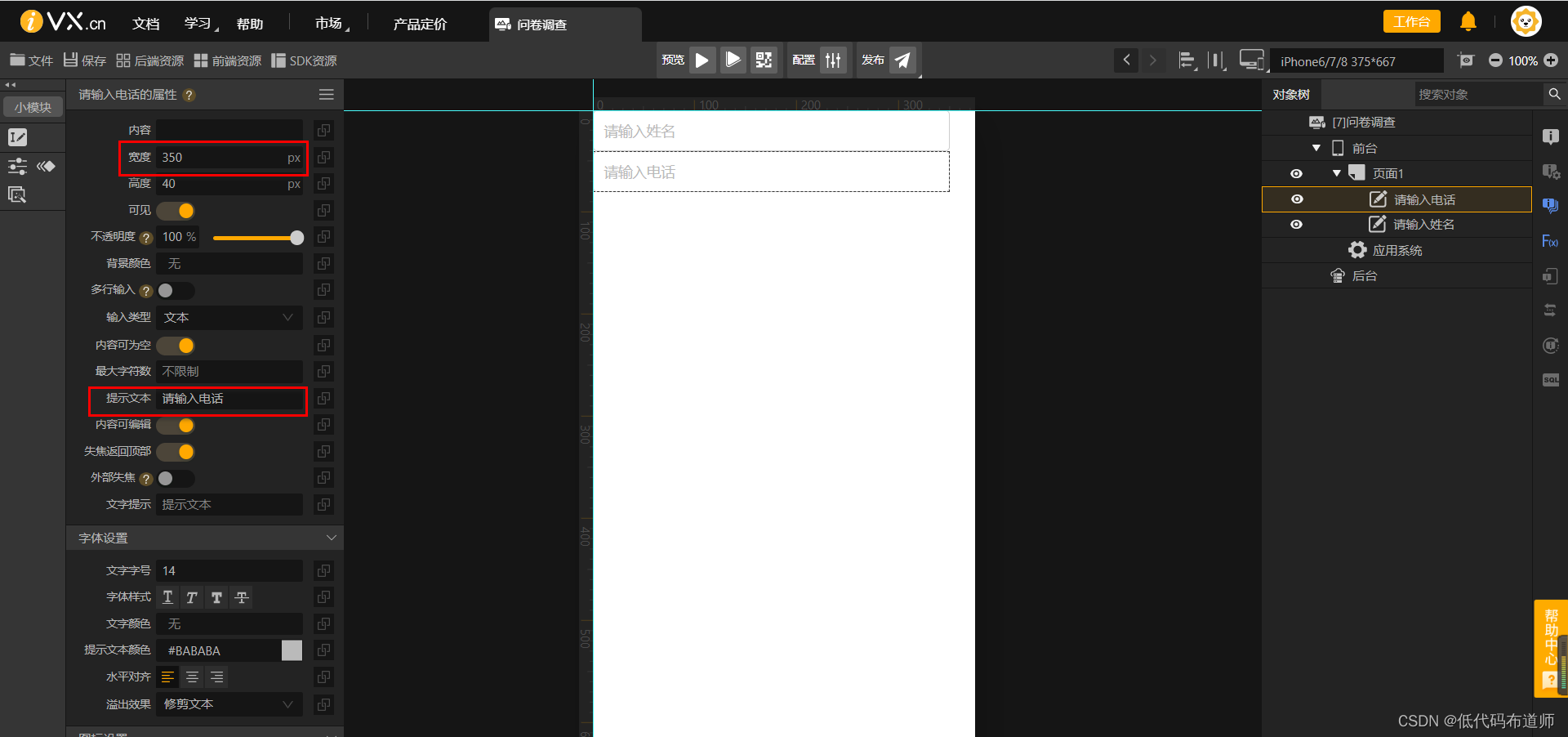The image size is (1568, 737).
Task: Open the configuration sliders icon
Action: pos(833,60)
